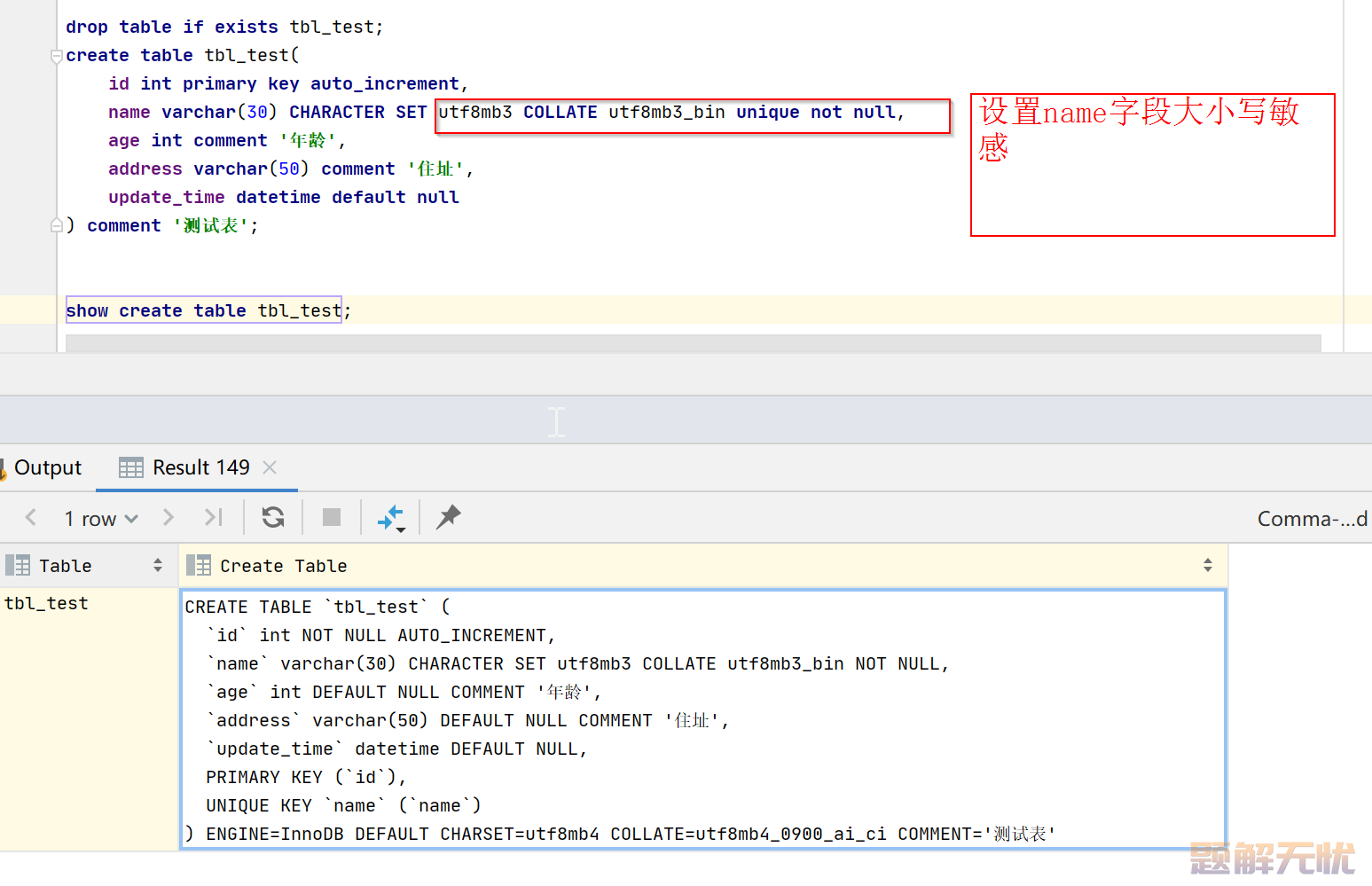Open the Comma-...d data extractor dropdown
The height and width of the screenshot is (886, 1372).
[1313, 519]
